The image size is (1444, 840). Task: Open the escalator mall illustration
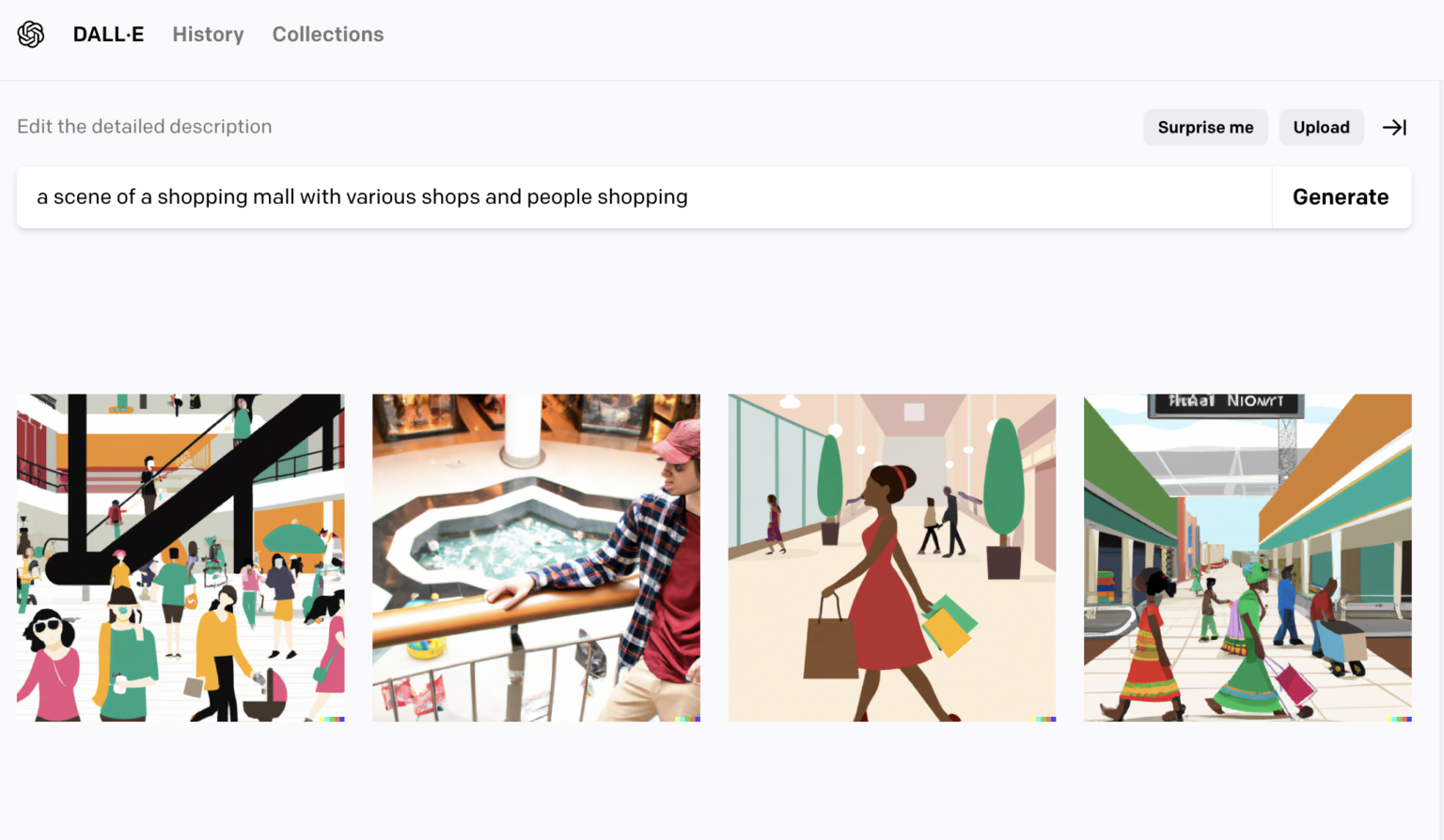pyautogui.click(x=180, y=556)
